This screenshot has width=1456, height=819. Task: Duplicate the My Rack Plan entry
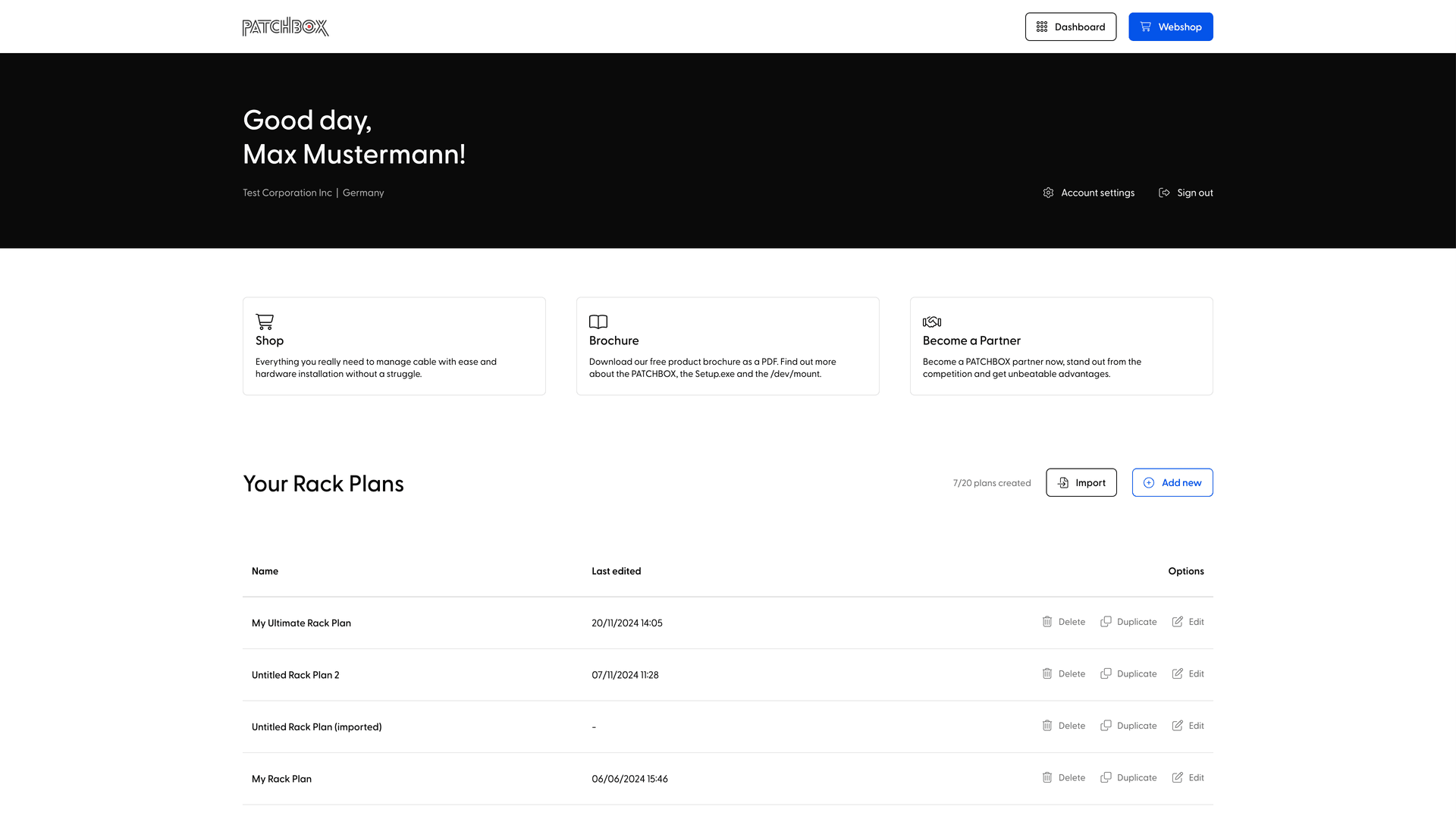(x=1128, y=777)
